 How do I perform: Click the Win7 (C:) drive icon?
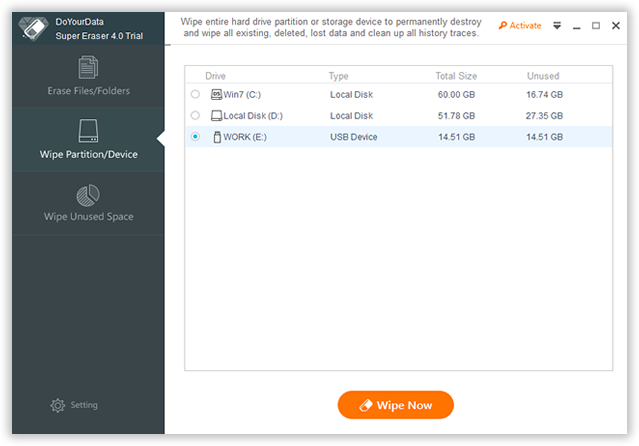click(x=216, y=95)
